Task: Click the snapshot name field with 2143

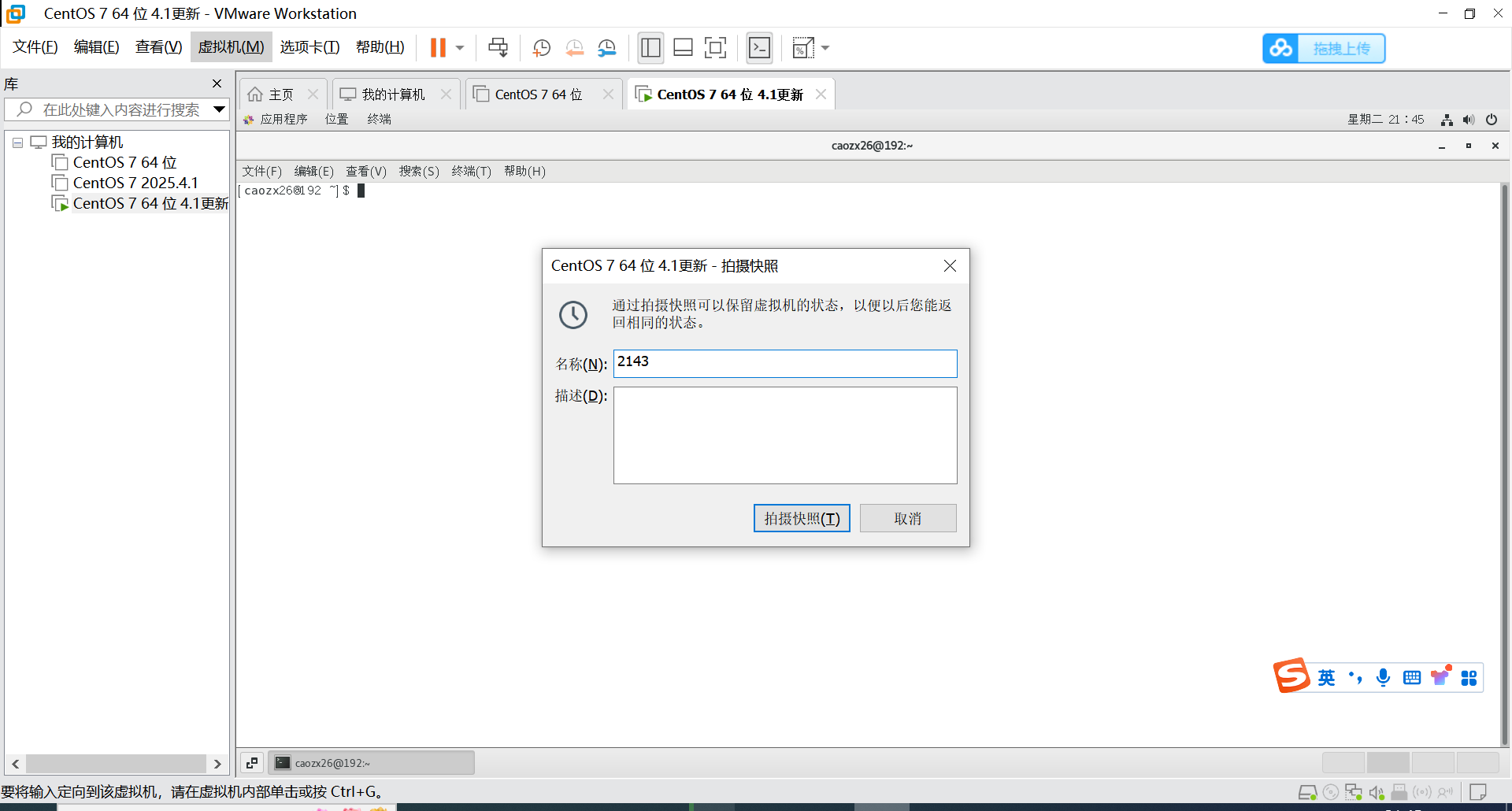Action: click(x=785, y=363)
